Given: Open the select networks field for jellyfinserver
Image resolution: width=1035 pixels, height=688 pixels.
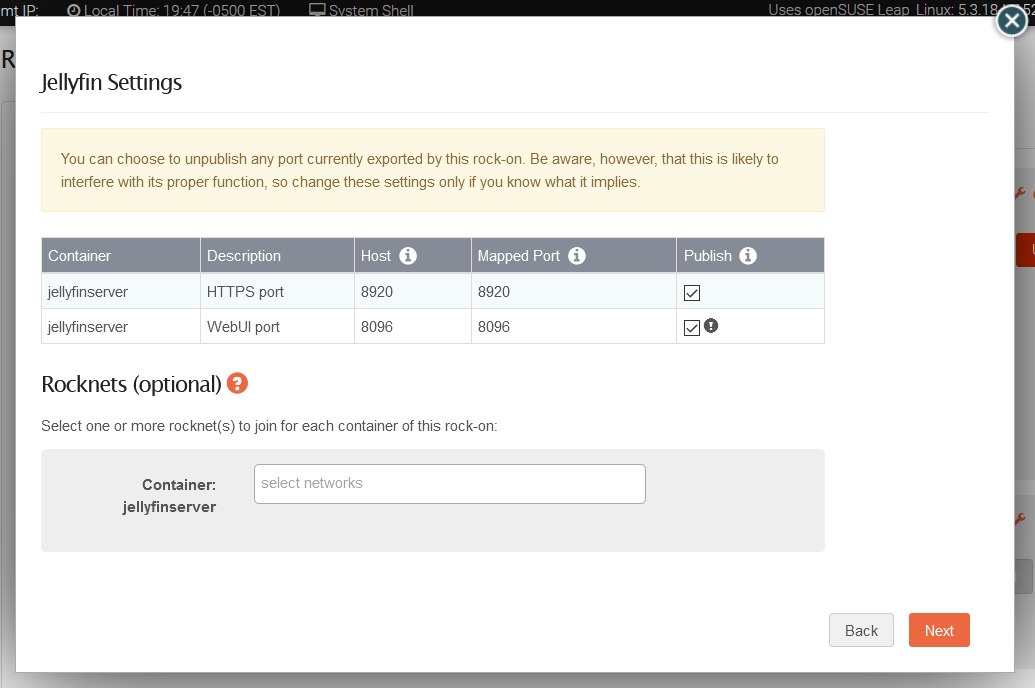Looking at the screenshot, I should point(450,483).
